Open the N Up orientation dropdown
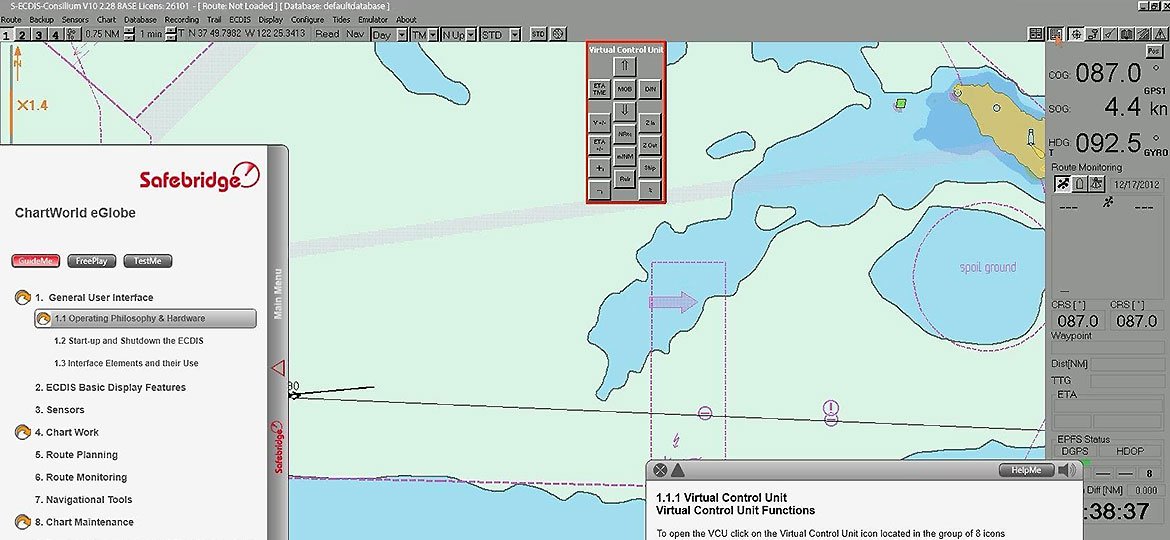The width and height of the screenshot is (1170, 540). pyautogui.click(x=459, y=34)
